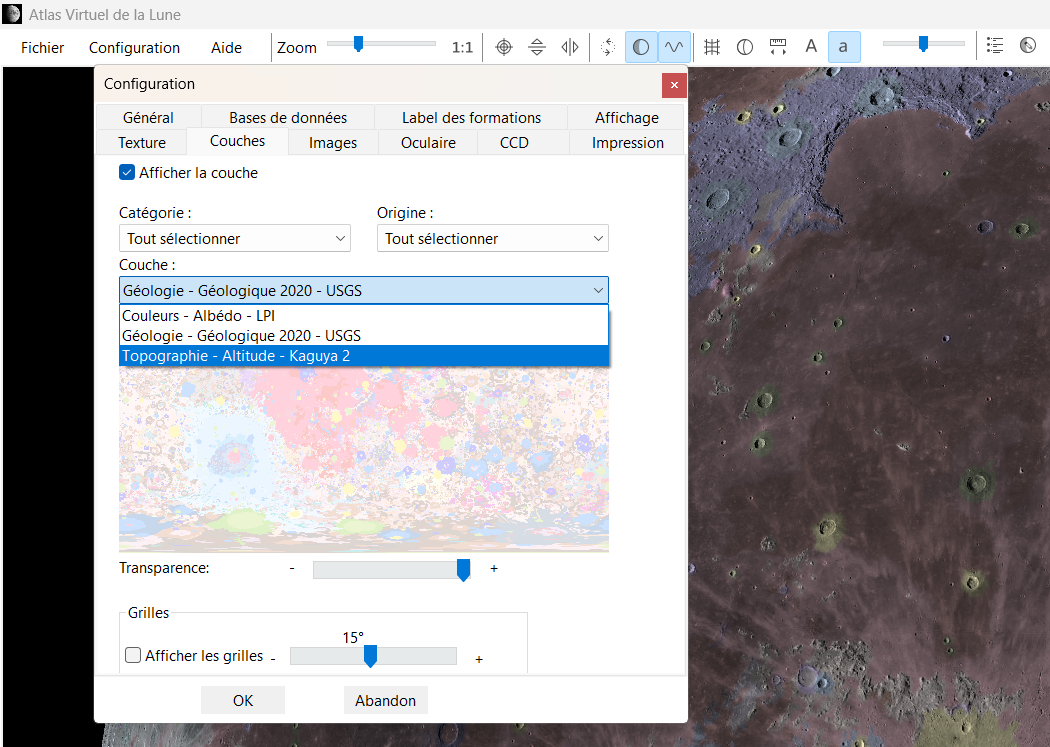Click the center-on-target crosshair icon
The image size is (1050, 747).
pos(504,48)
